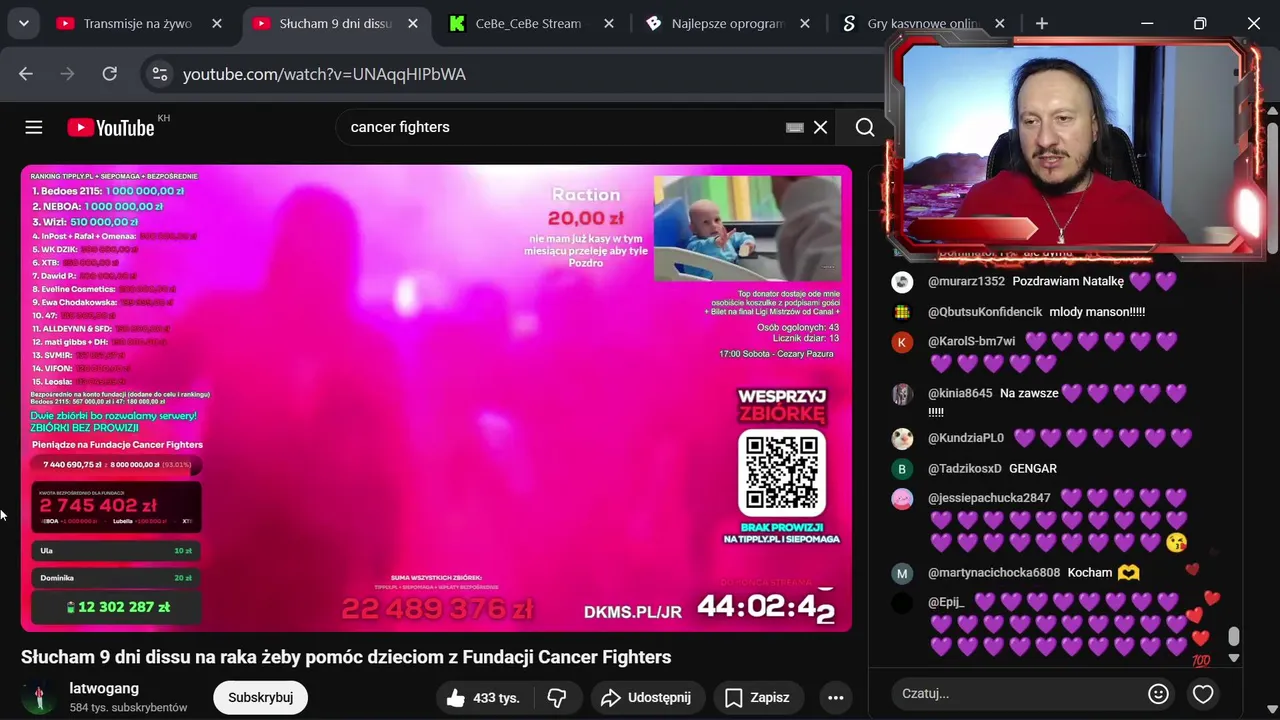Click the stream video player
Viewport: 1280px width, 720px height.
[436, 398]
